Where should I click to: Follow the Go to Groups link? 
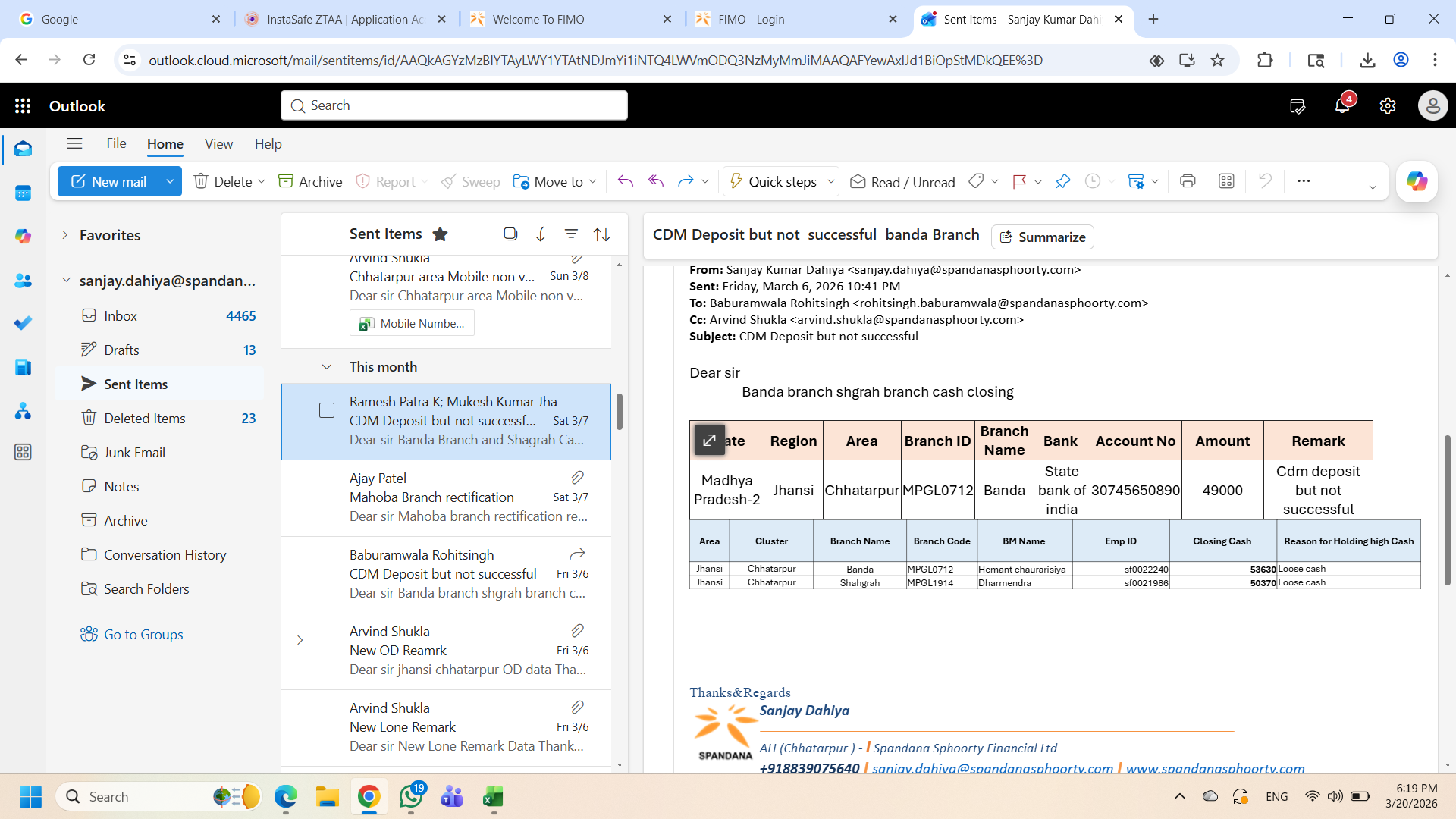(143, 635)
